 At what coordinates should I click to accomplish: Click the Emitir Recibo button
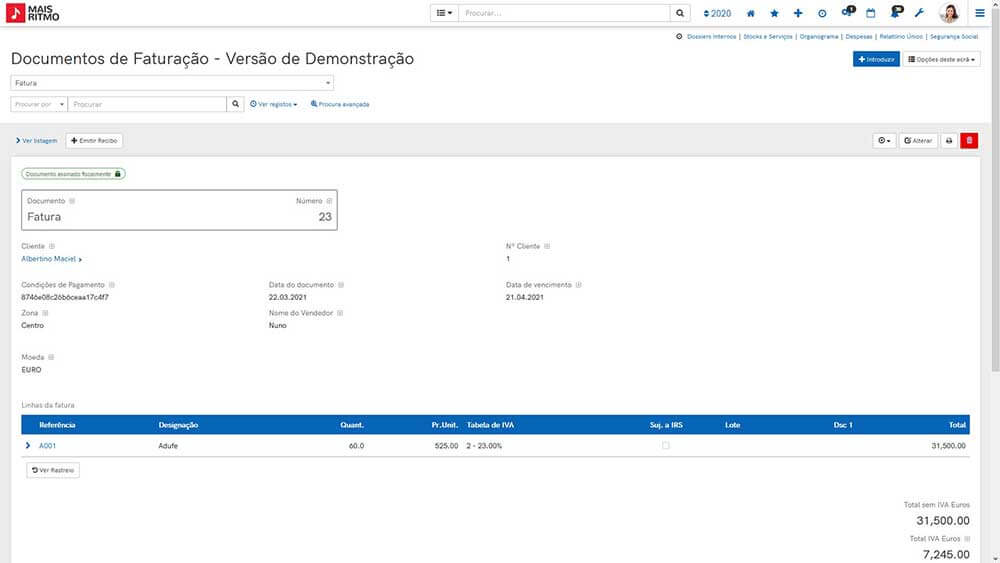click(x=94, y=141)
